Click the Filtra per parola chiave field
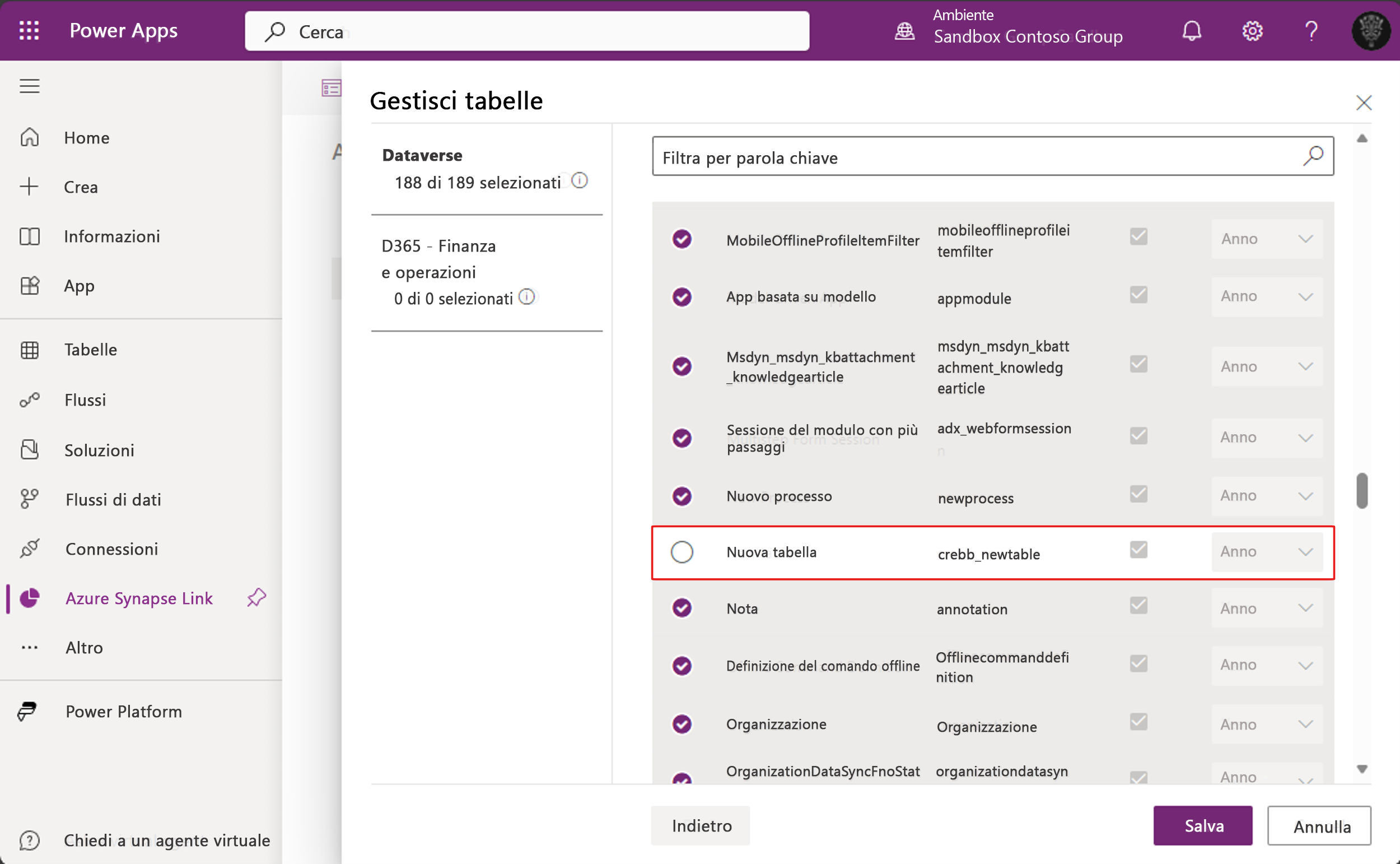This screenshot has height=864, width=1400. 970,156
